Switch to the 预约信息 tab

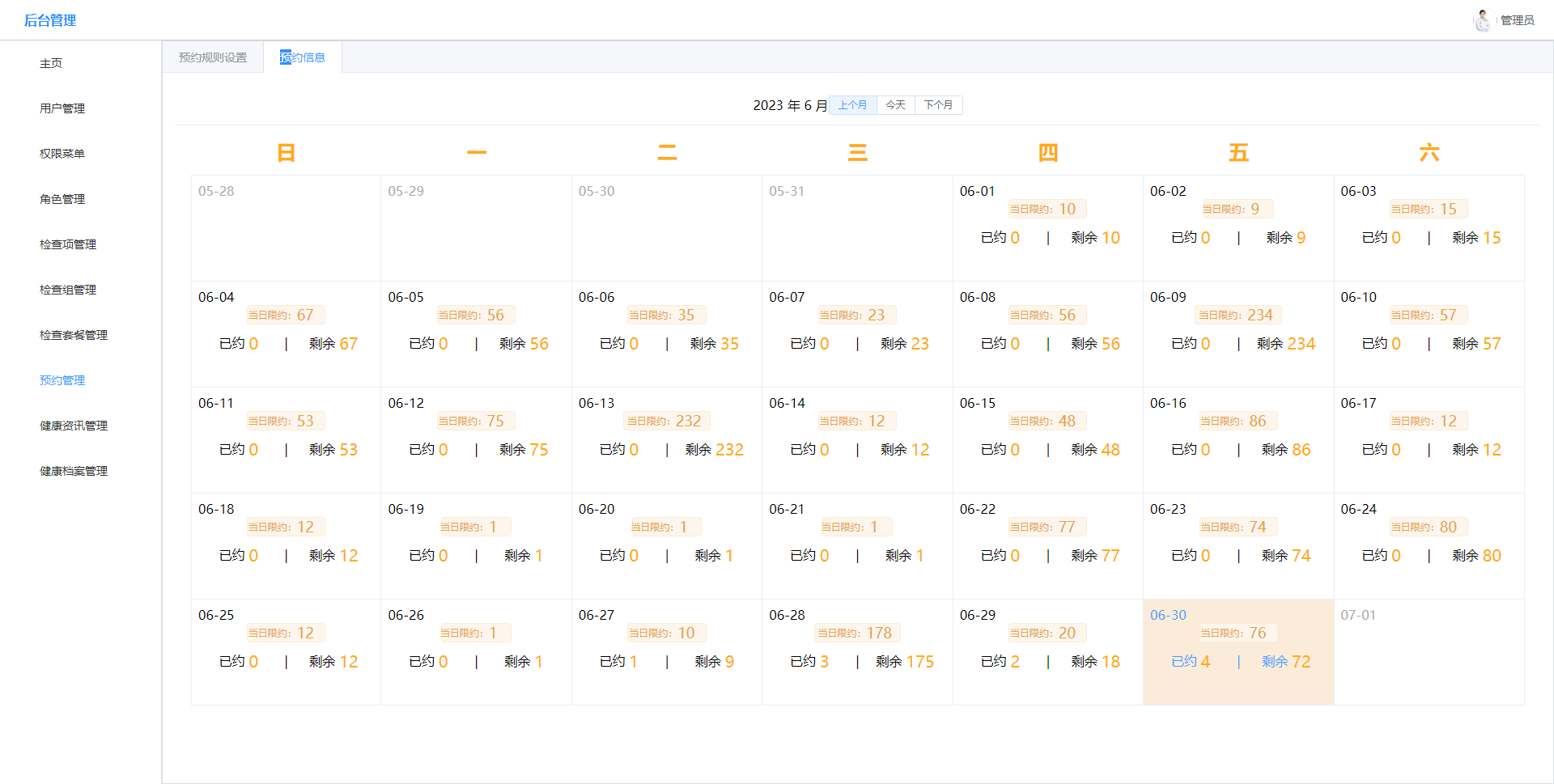coord(303,57)
